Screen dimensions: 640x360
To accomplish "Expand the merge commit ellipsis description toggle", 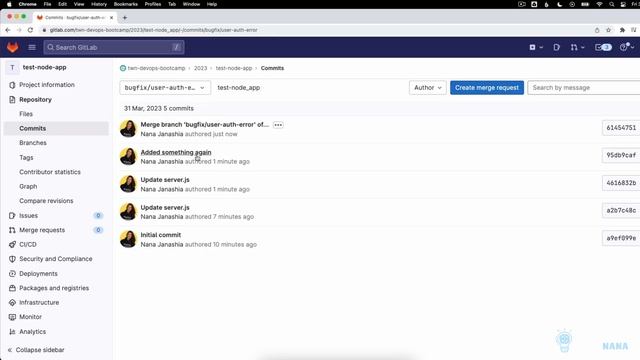I will click(278, 125).
